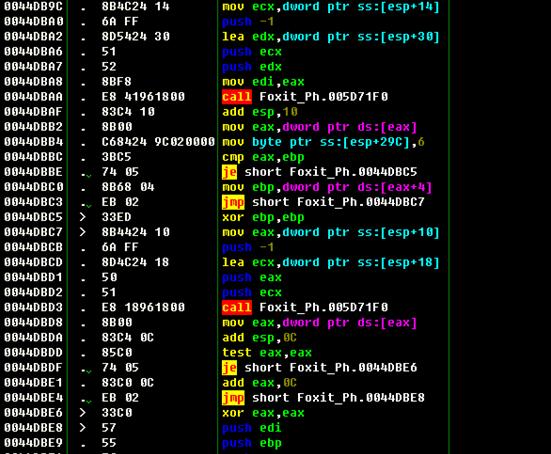Click jmp short Foxit_Ph.0044DBE8 instruction

(x=323, y=398)
